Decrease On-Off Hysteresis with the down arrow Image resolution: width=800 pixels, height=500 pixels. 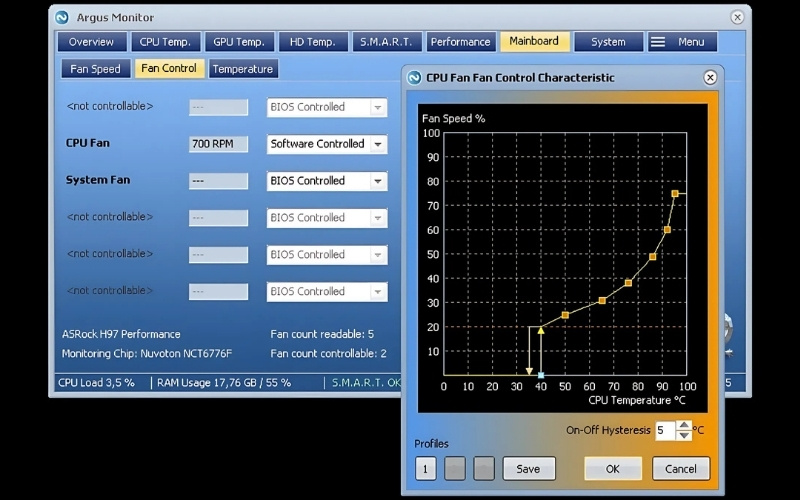tap(684, 436)
